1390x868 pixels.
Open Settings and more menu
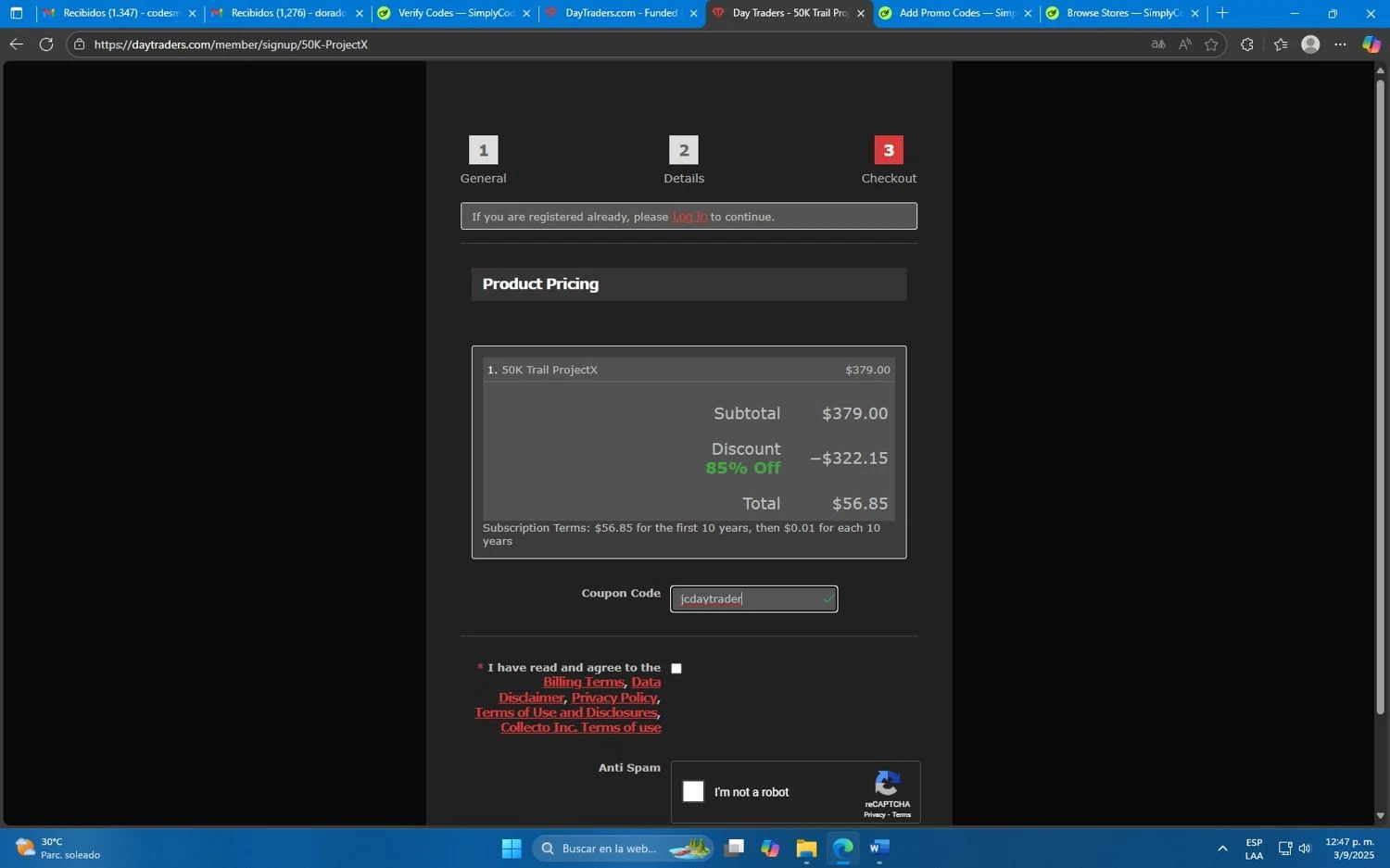click(x=1341, y=44)
